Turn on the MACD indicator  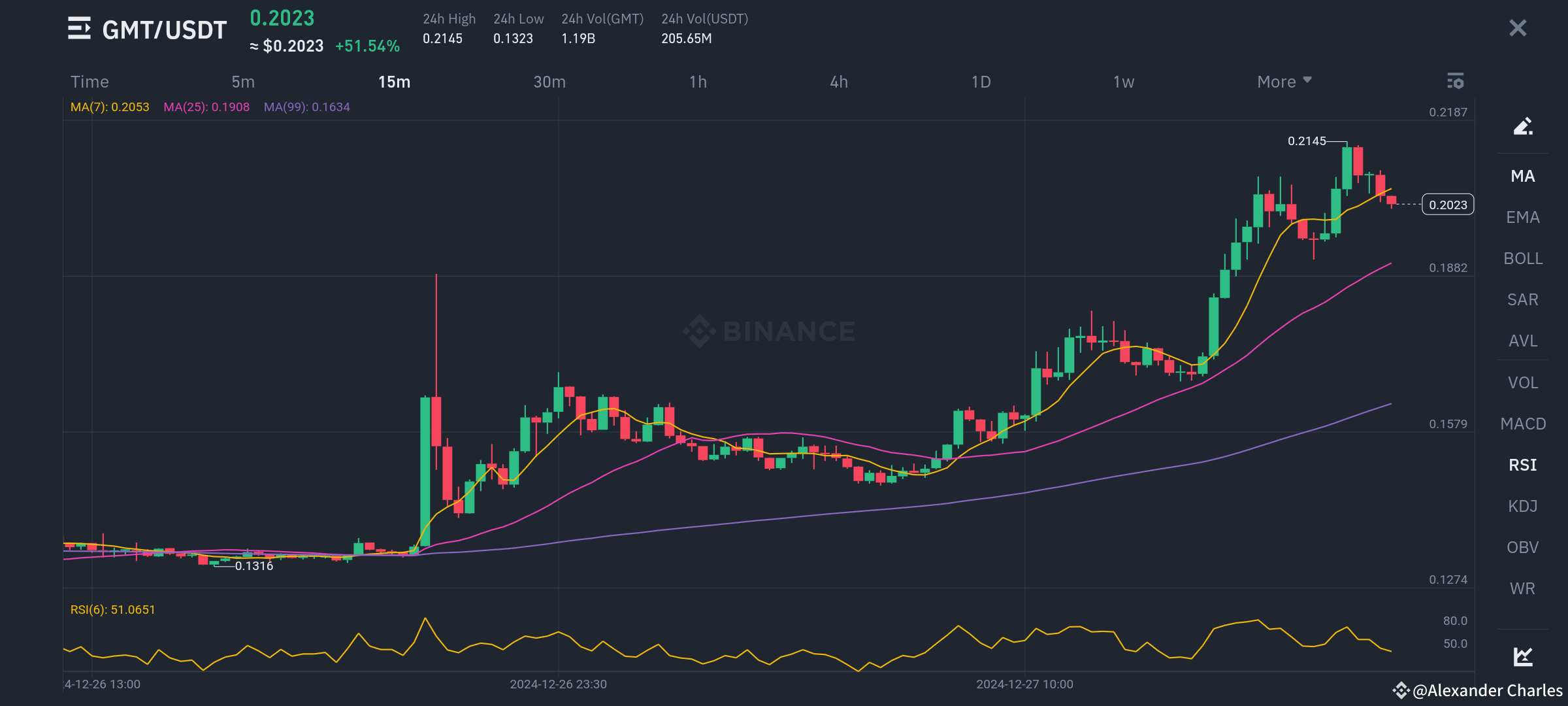point(1522,424)
